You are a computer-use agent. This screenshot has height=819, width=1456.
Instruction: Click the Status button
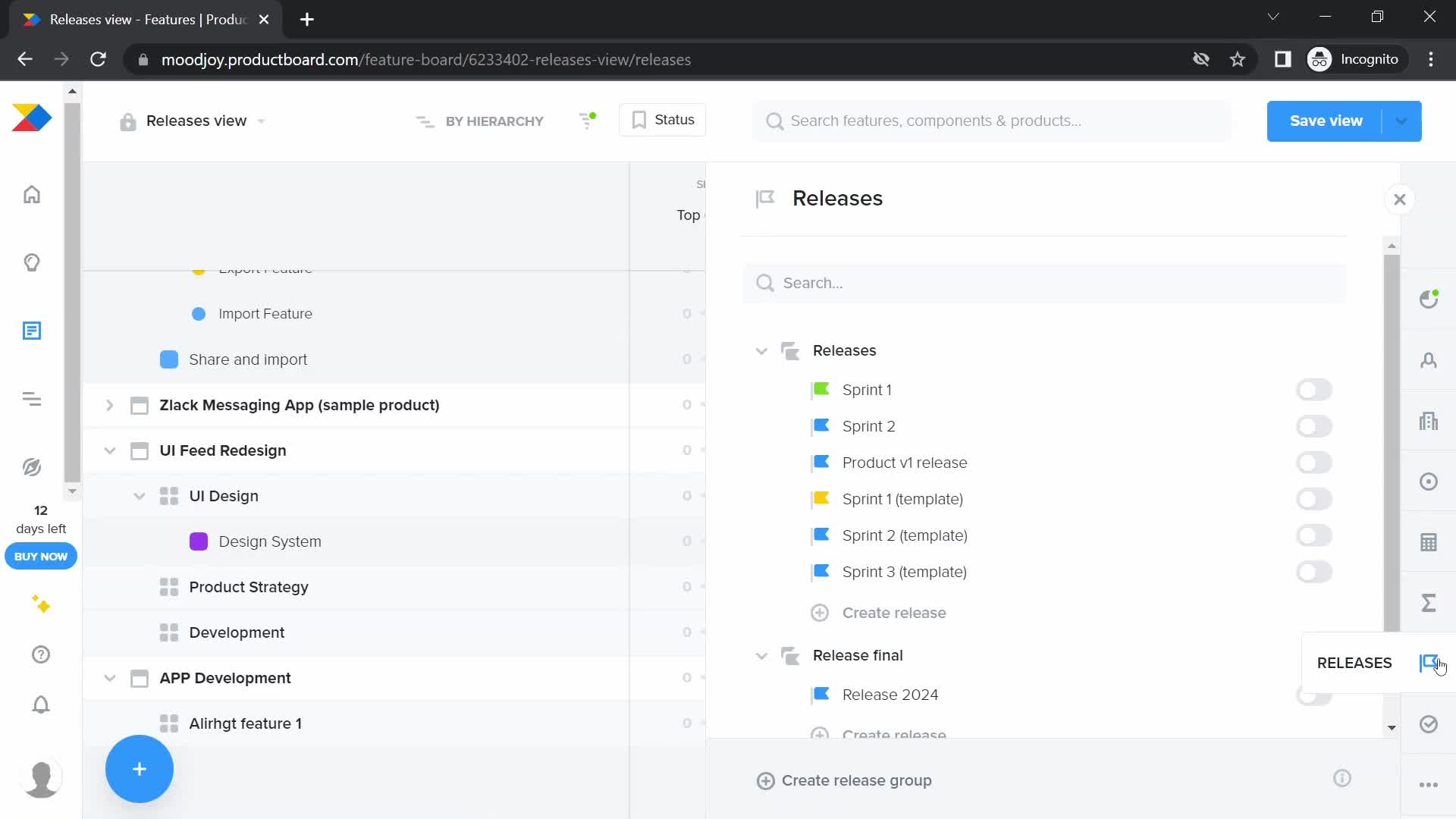click(662, 120)
